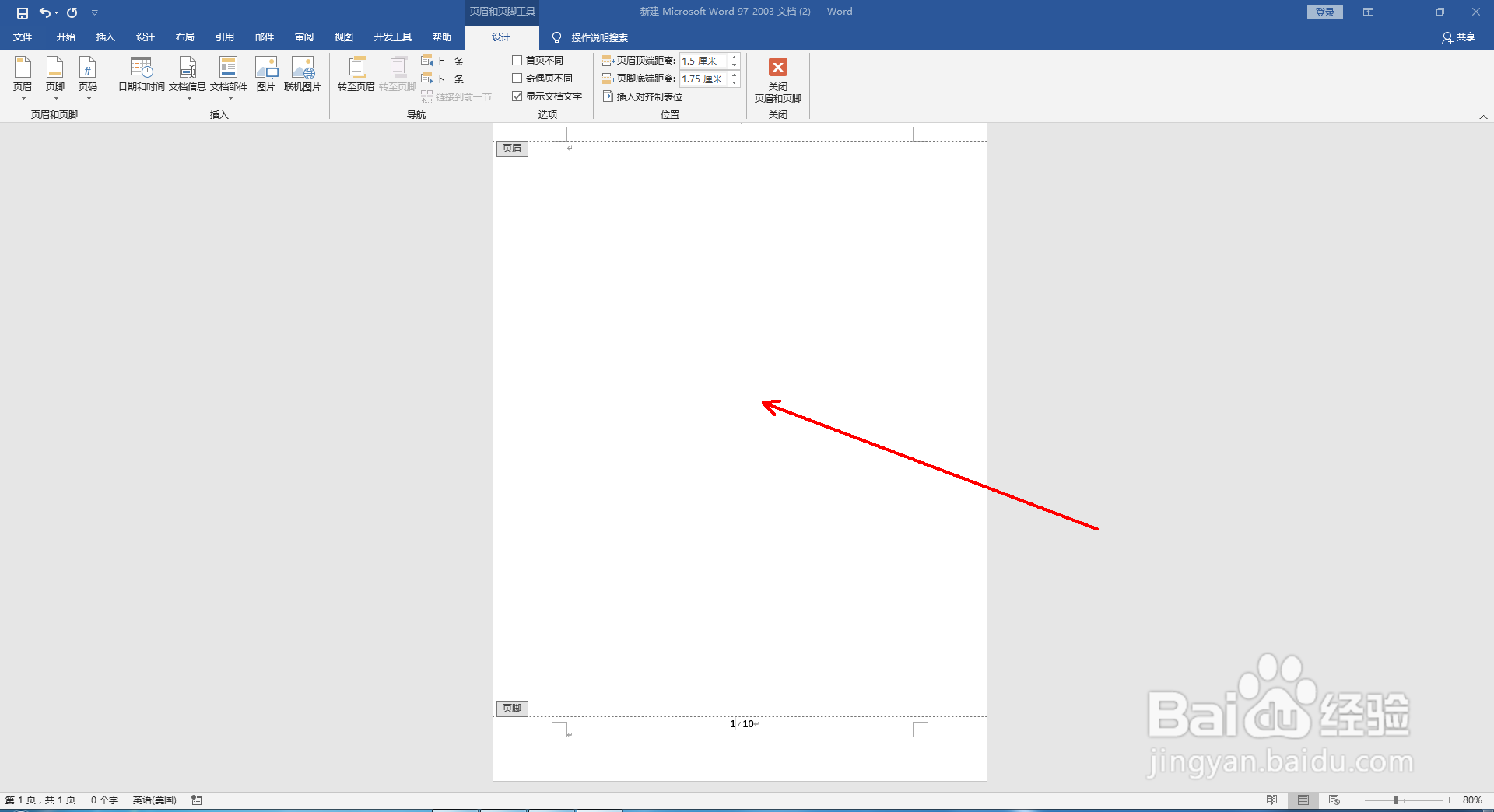The width and height of the screenshot is (1494, 812).
Task: Click 上一条 navigation button
Action: 442,60
